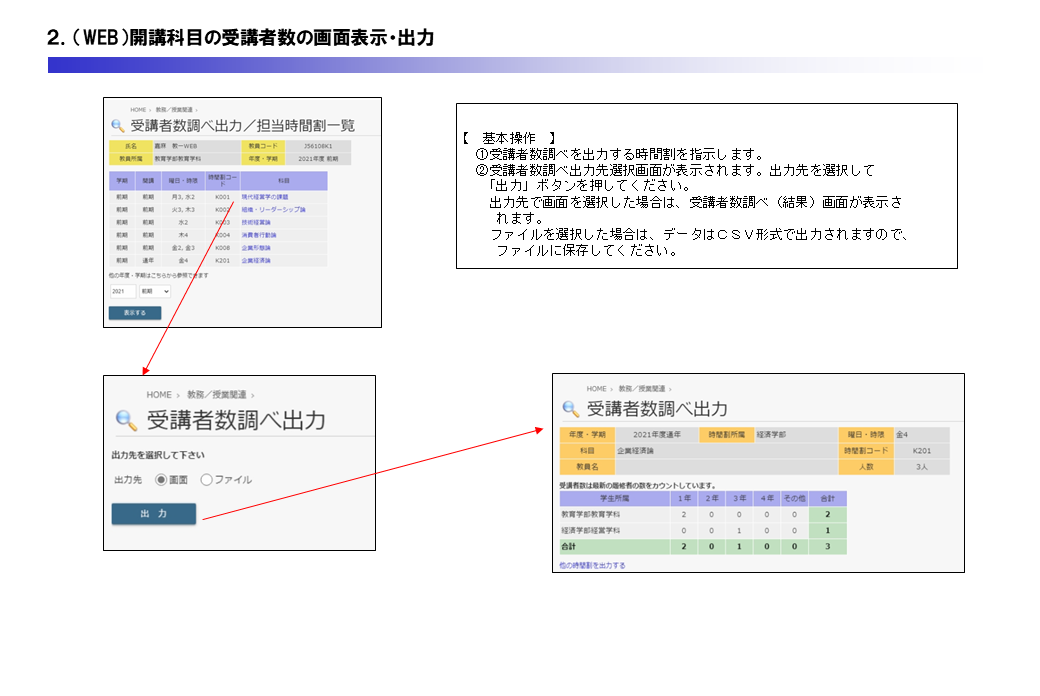
Task: Click the 火3, 木3 day-period cell
Action: click(183, 210)
